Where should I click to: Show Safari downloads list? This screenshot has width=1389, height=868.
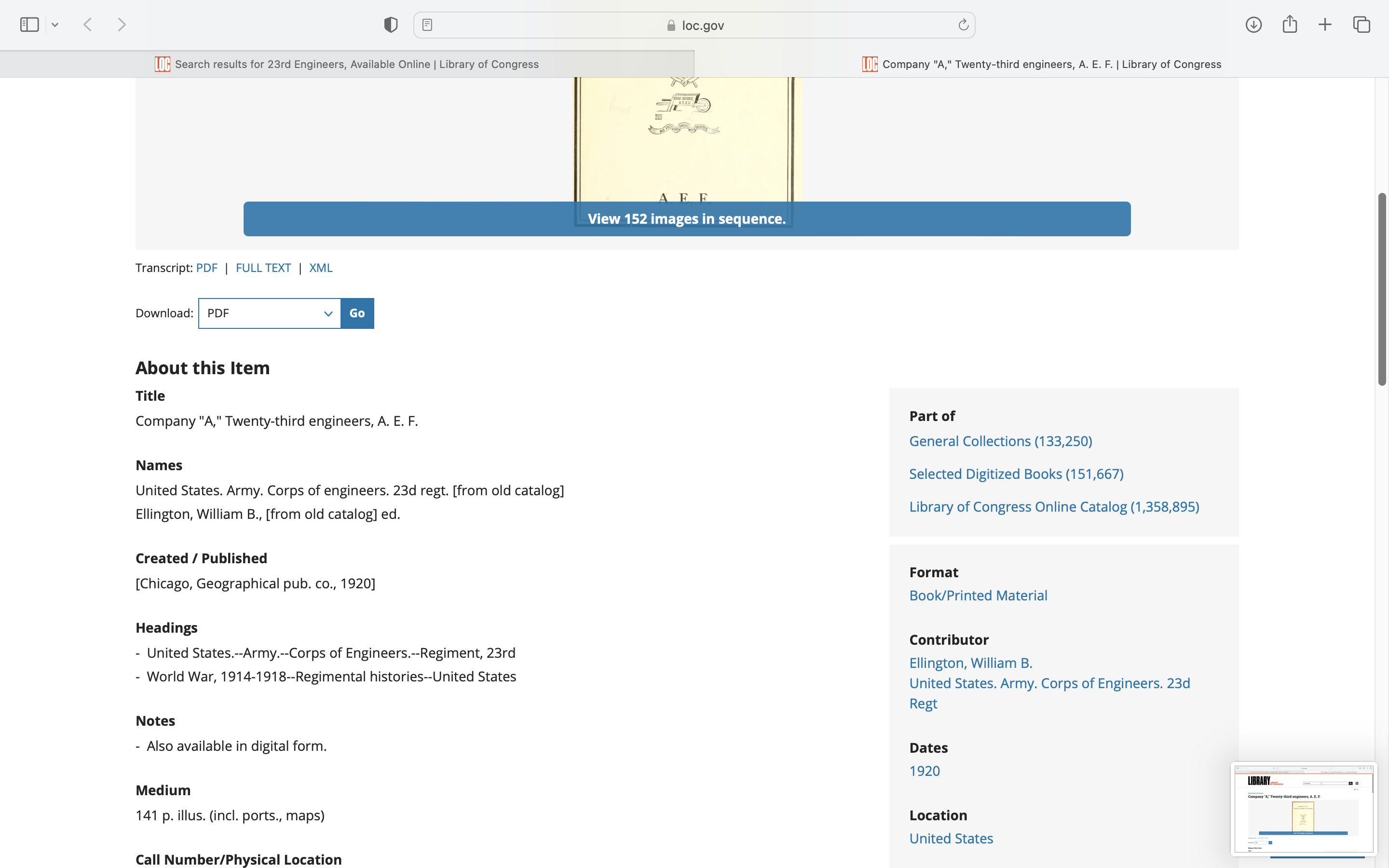[x=1253, y=25]
